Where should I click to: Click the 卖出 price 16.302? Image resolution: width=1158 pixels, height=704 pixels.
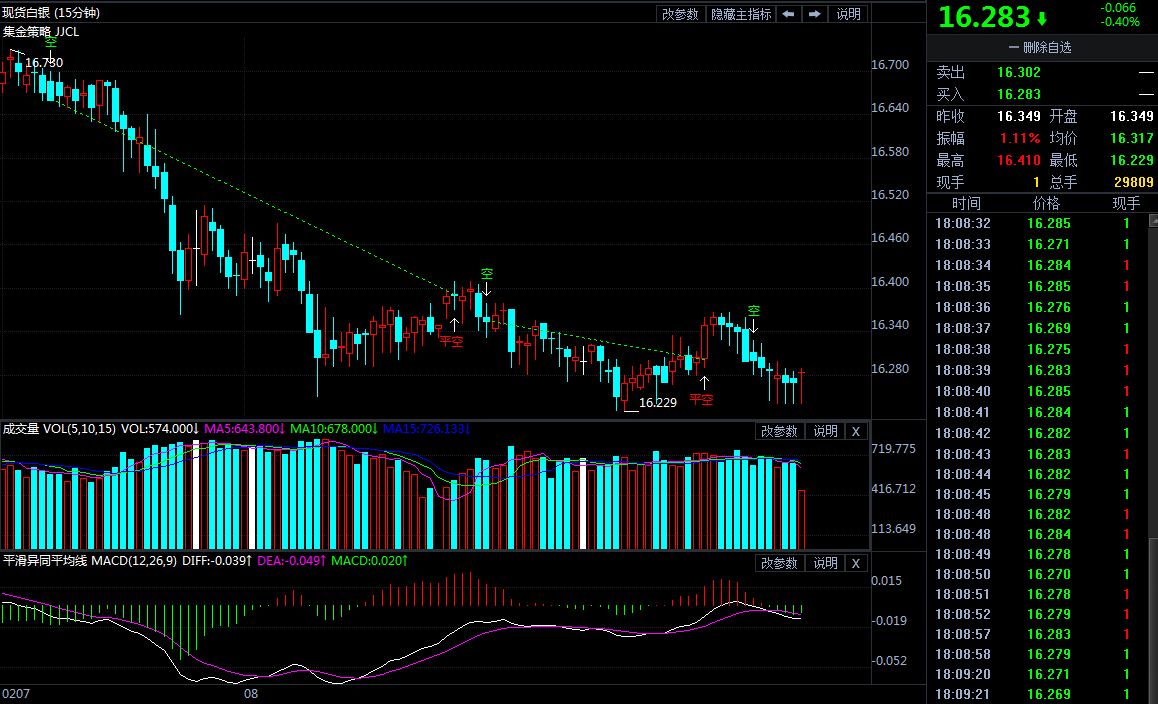pyautogui.click(x=1018, y=72)
